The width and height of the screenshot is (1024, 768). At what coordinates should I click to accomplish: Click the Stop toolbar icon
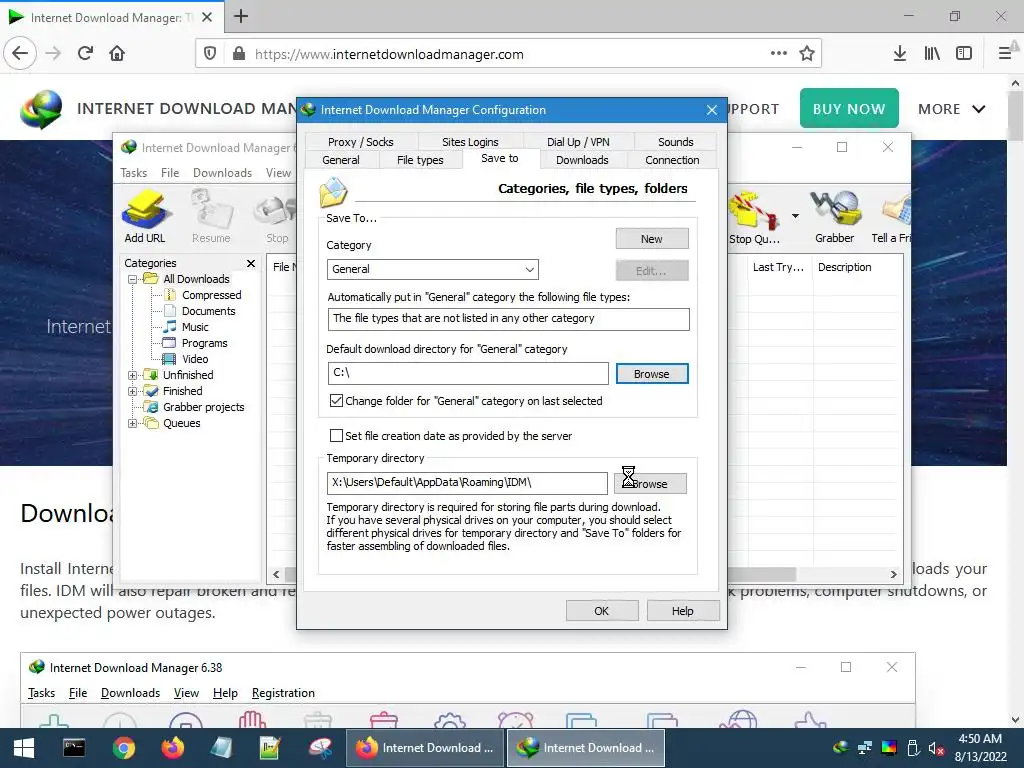[x=277, y=216]
